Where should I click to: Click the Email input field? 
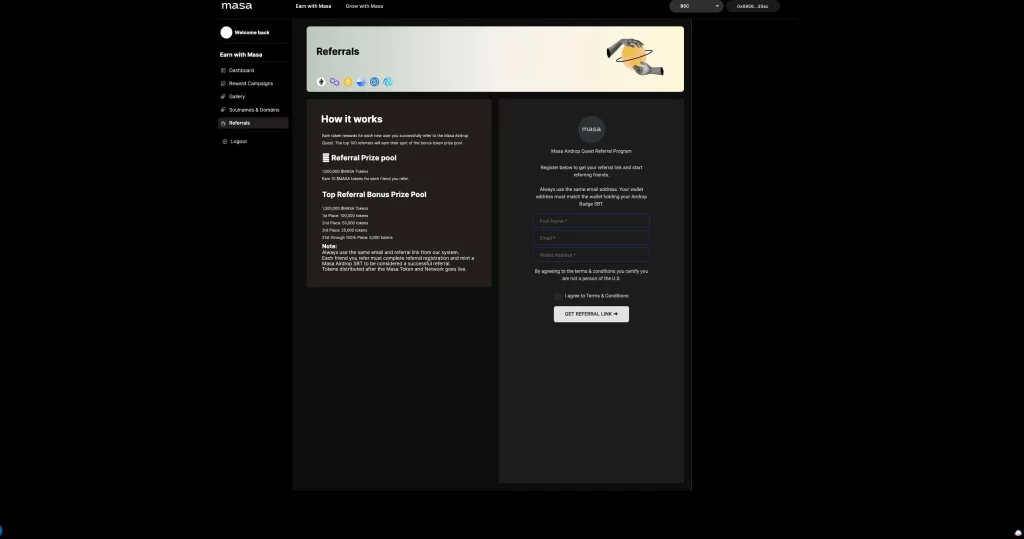[x=591, y=238]
